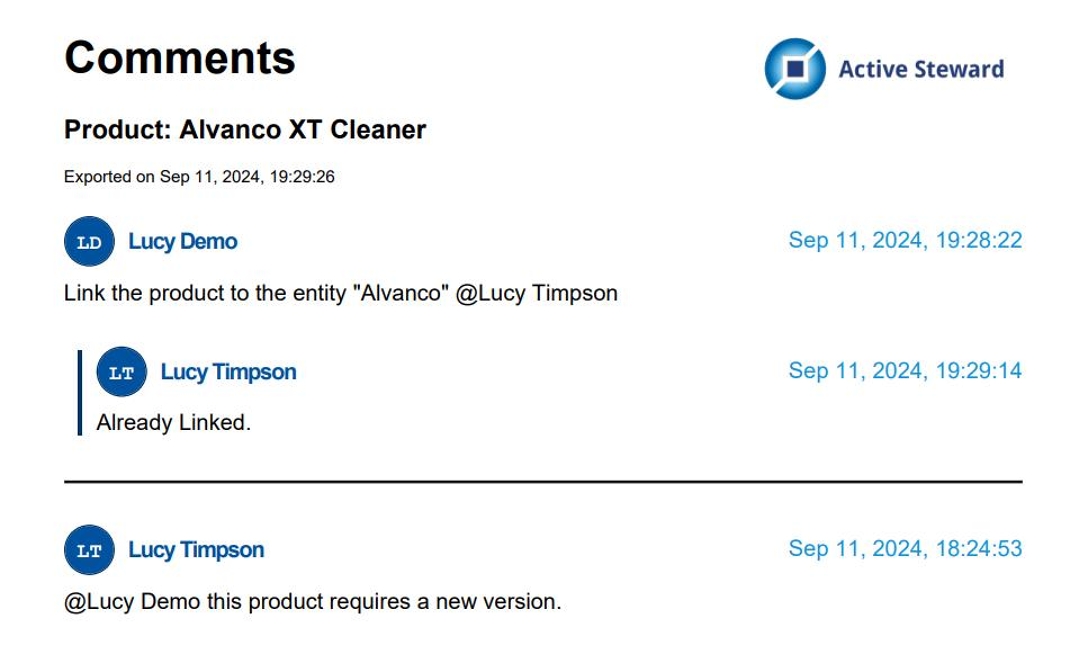Select the Lucy Timpson name in the reply

228,372
